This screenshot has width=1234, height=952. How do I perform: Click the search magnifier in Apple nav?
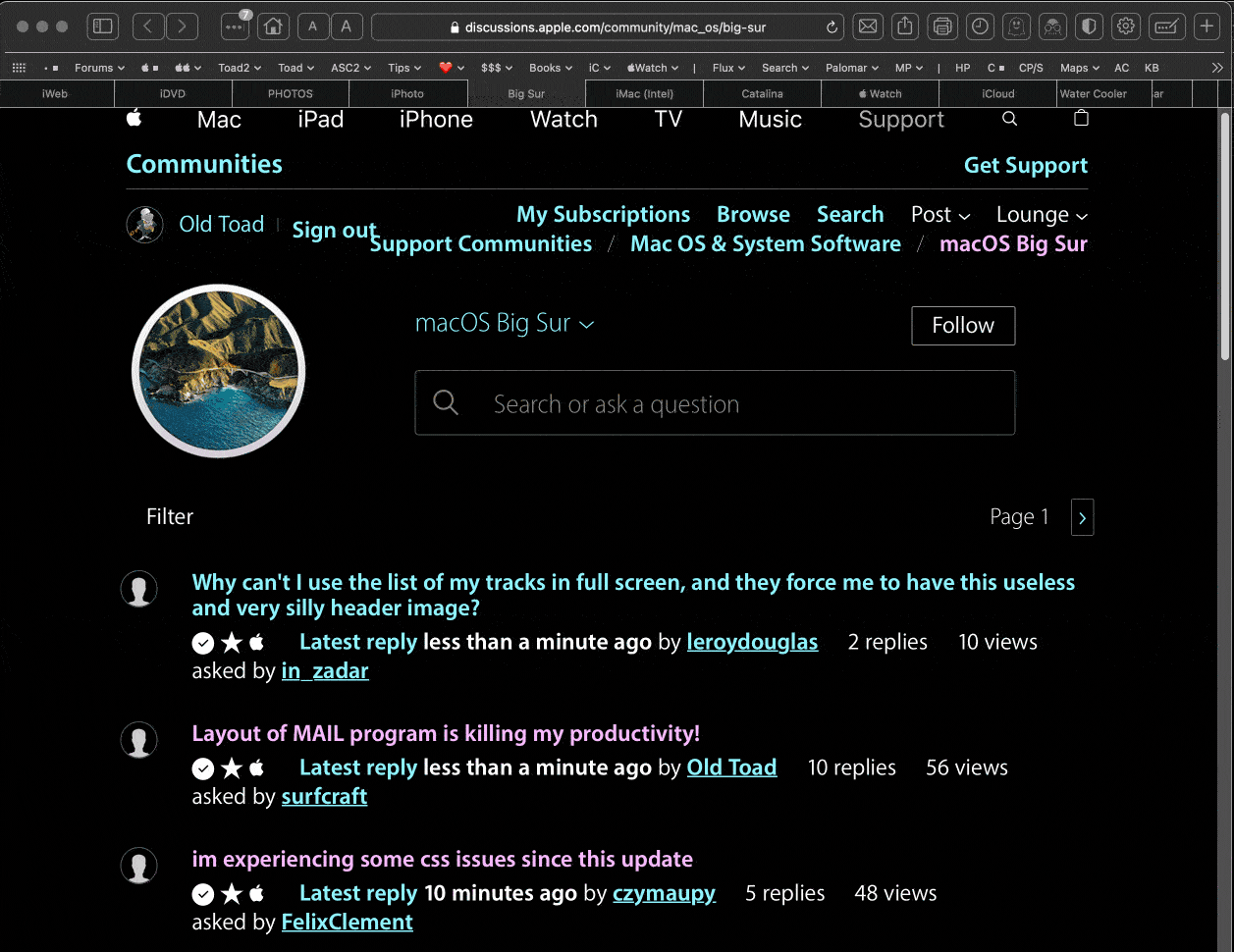coord(1009,119)
